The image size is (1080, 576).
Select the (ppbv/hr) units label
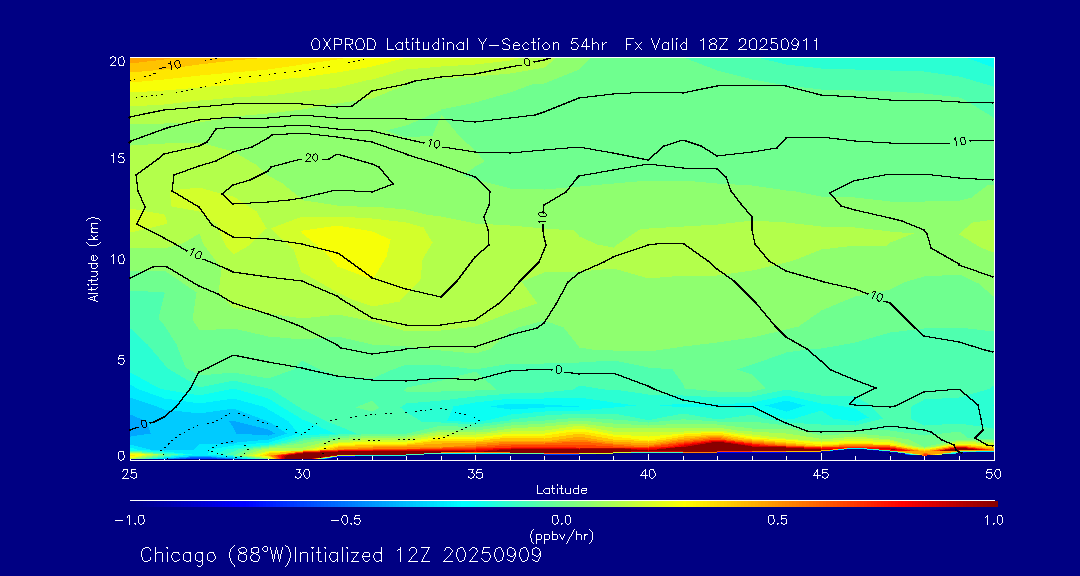coord(561,536)
